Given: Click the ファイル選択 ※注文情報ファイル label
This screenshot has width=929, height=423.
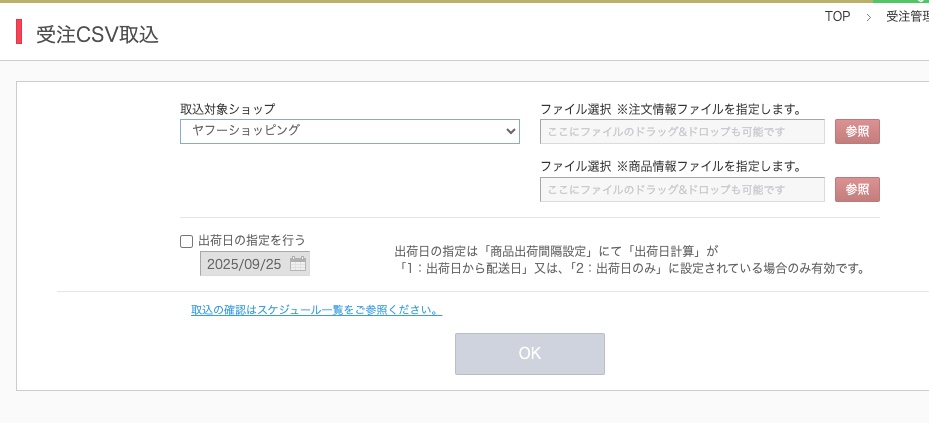Looking at the screenshot, I should 670,108.
